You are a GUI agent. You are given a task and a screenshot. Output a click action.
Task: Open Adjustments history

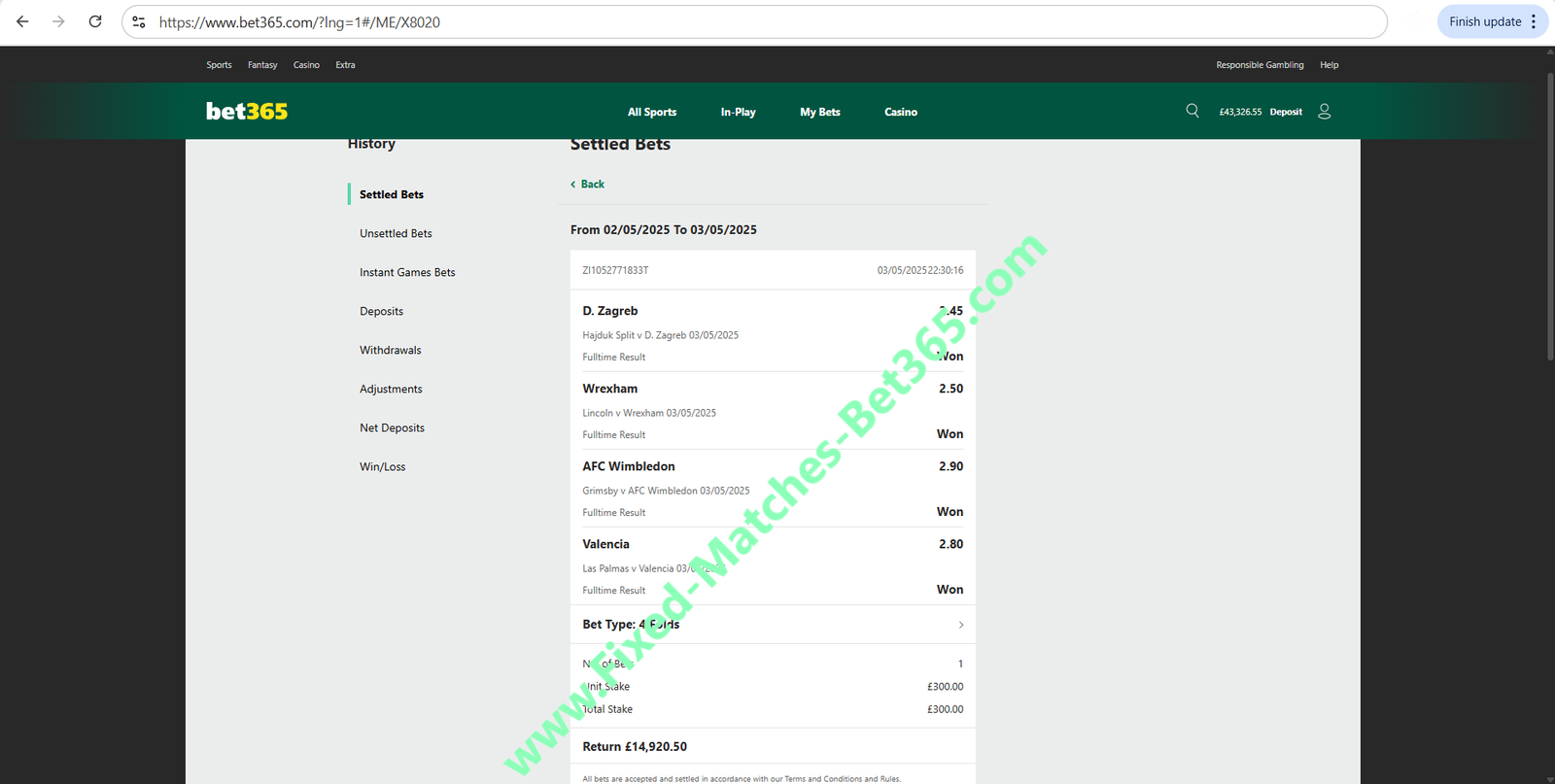391,389
